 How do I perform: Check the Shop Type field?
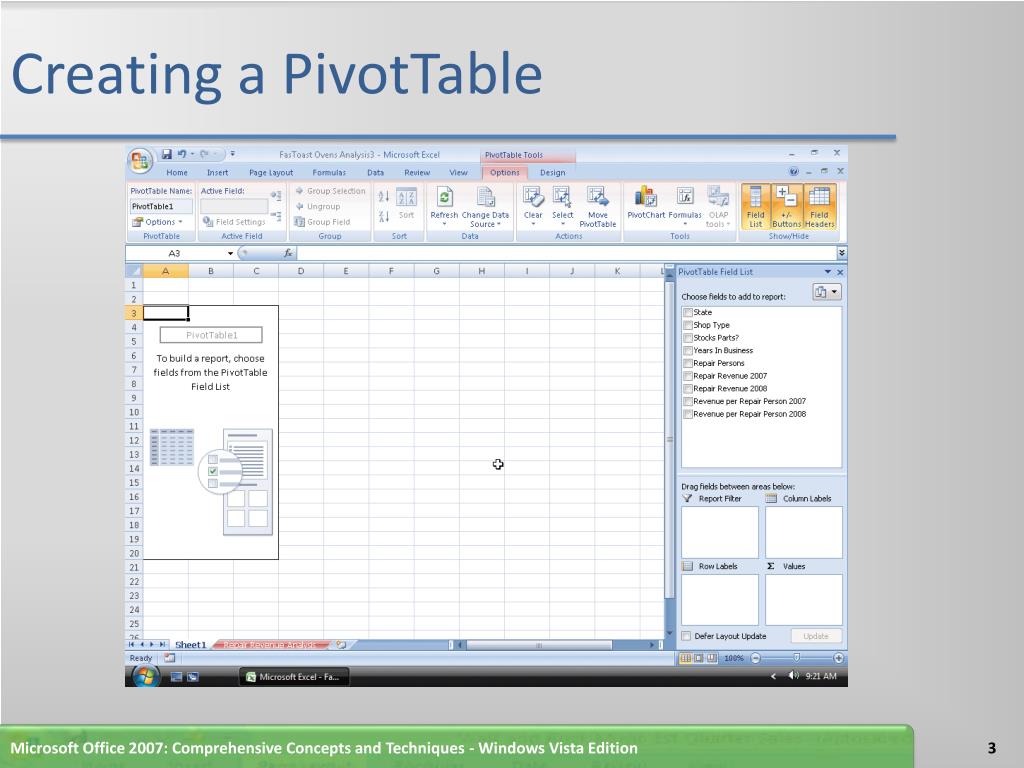(688, 325)
